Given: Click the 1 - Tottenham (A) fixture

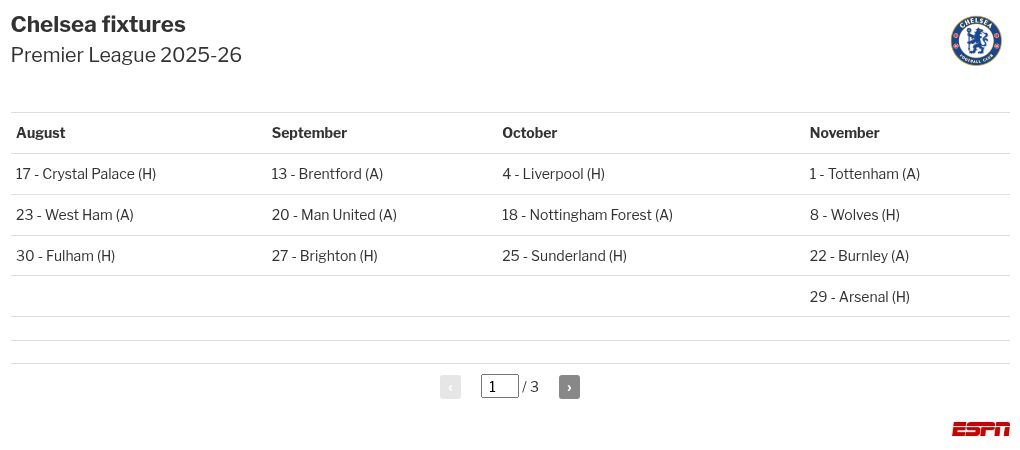Looking at the screenshot, I should (x=865, y=174).
